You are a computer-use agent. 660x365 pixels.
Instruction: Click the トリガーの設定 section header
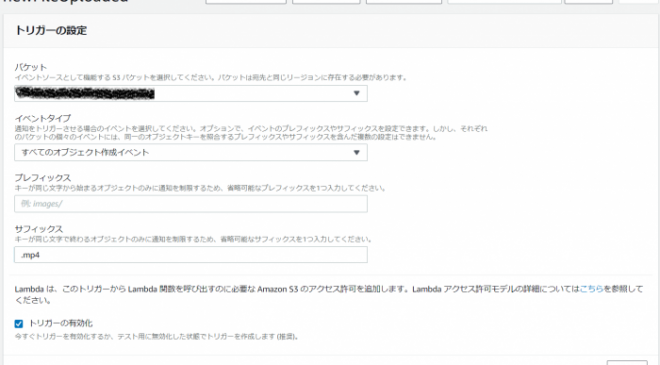51,30
